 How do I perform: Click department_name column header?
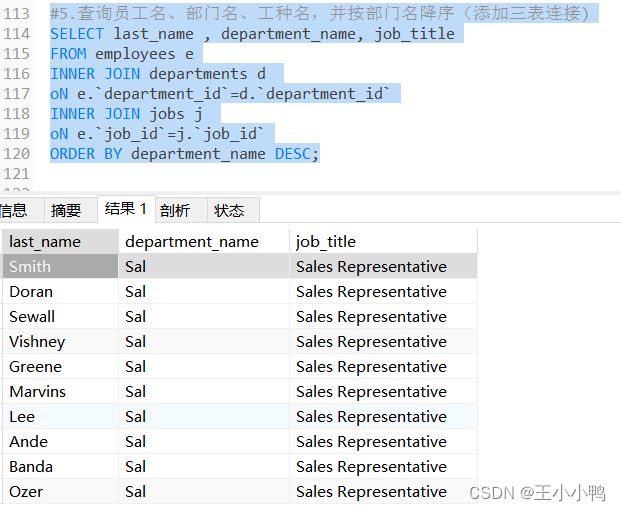[204, 241]
